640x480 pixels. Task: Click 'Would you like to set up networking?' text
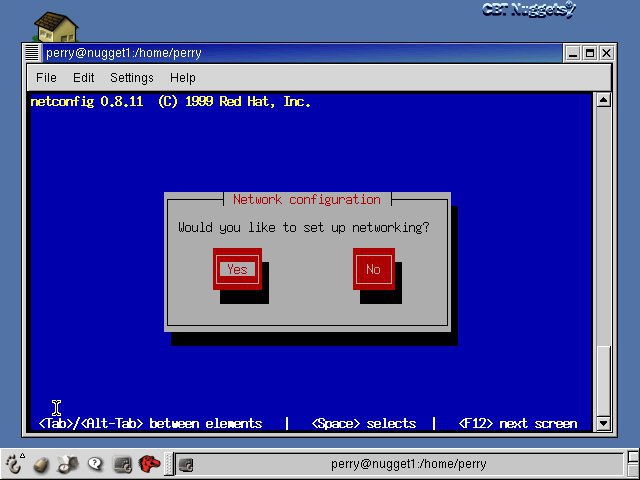[304, 227]
